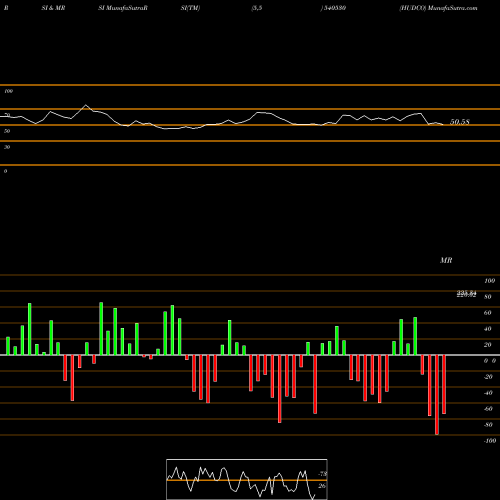Click the RSI axis label 0
This screenshot has height=500, width=500.
(x=5, y=171)
